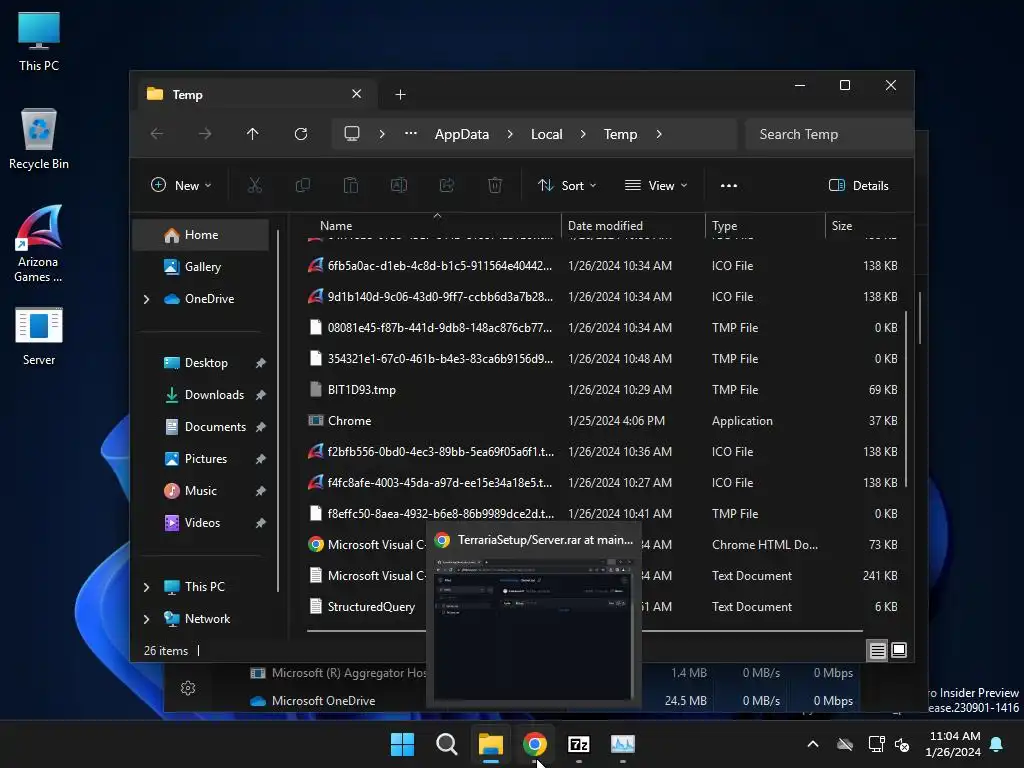This screenshot has height=768, width=1024.
Task: Show hidden system tray icons
Action: coord(813,744)
